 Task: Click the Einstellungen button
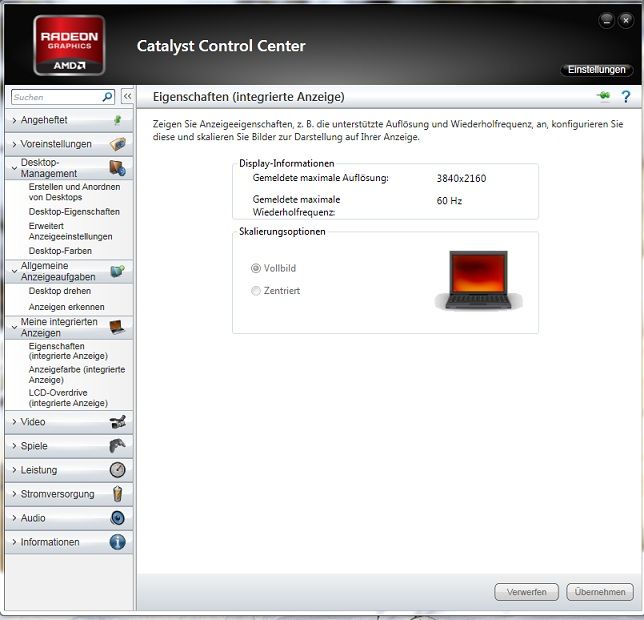pyautogui.click(x=596, y=69)
